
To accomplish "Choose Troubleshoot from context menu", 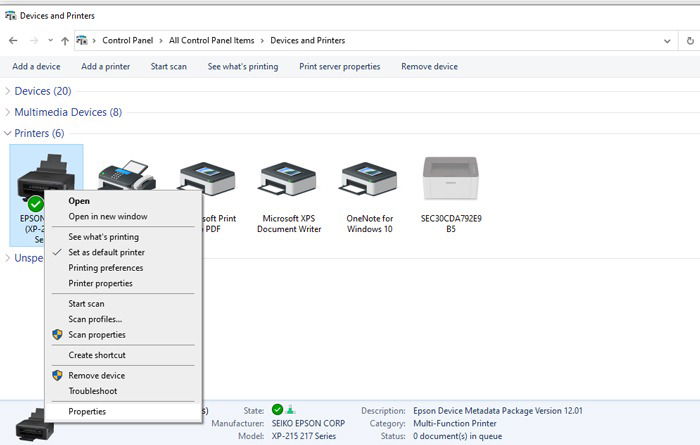I will 92,391.
